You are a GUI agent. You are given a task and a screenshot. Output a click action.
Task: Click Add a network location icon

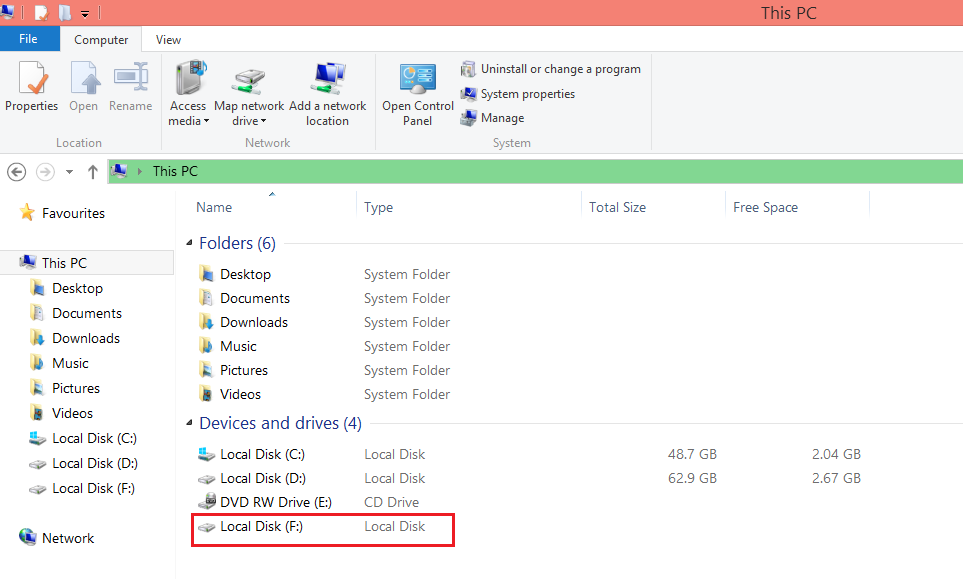point(328,78)
